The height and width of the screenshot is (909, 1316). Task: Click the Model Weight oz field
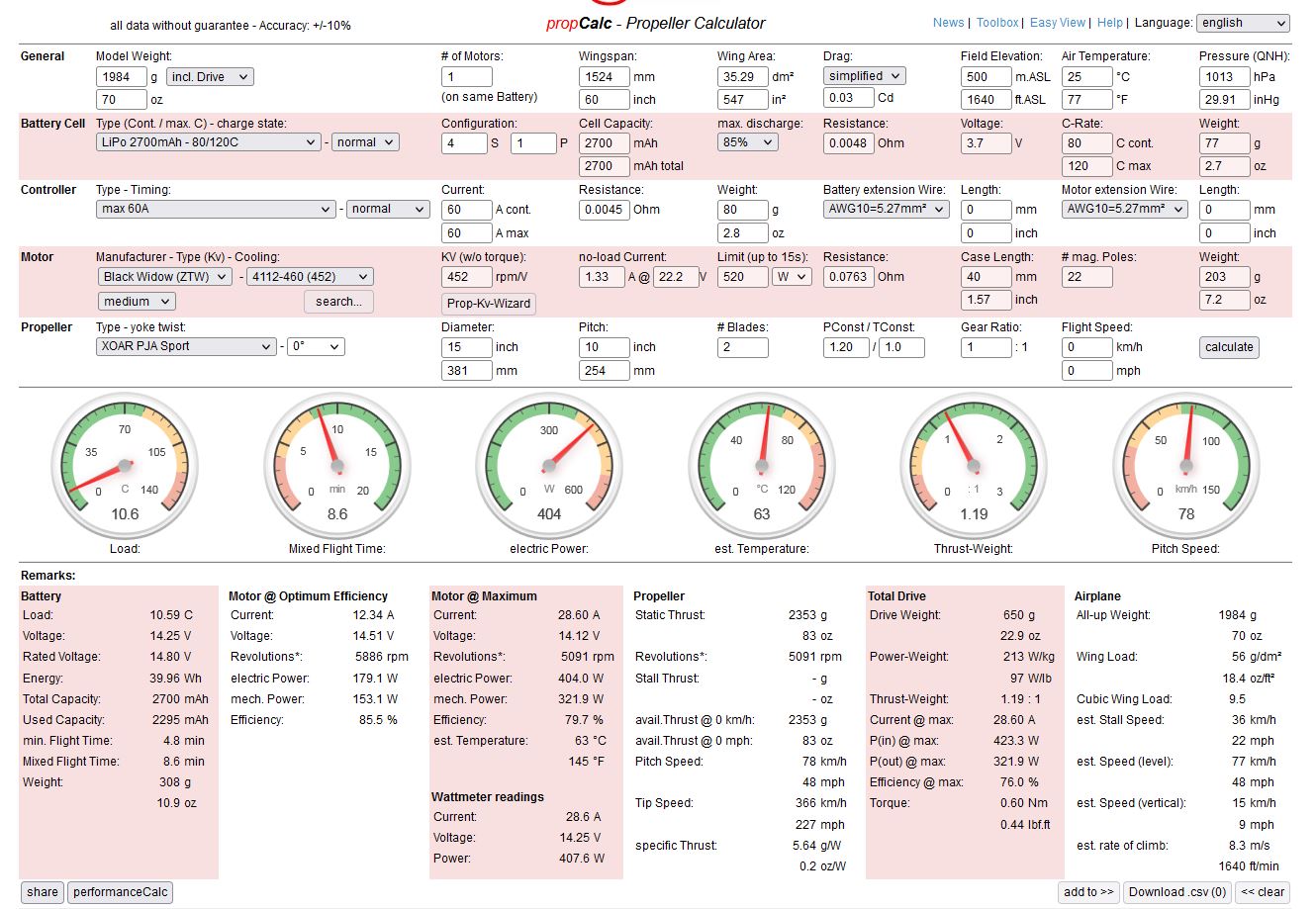(x=122, y=99)
